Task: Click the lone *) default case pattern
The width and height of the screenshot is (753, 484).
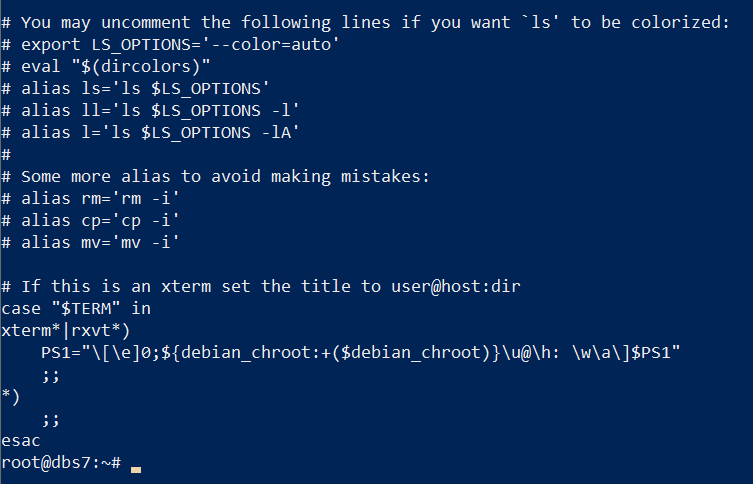Action: (11, 397)
